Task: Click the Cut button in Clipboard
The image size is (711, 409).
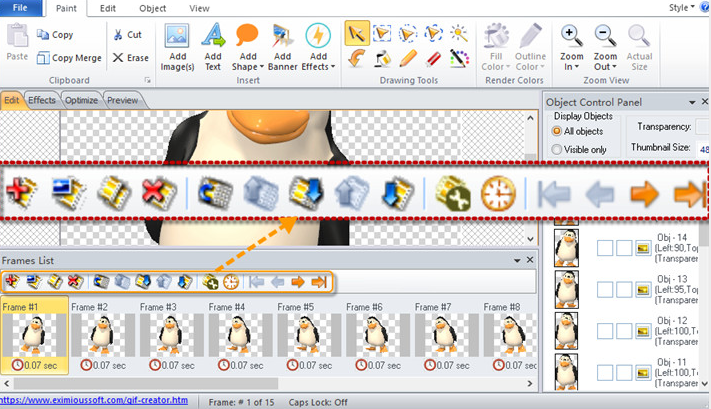Action: pos(127,34)
